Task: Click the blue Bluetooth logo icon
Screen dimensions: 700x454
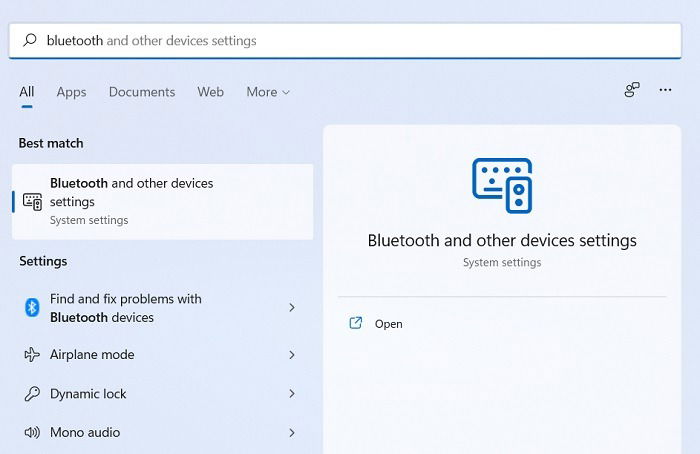Action: tap(32, 308)
